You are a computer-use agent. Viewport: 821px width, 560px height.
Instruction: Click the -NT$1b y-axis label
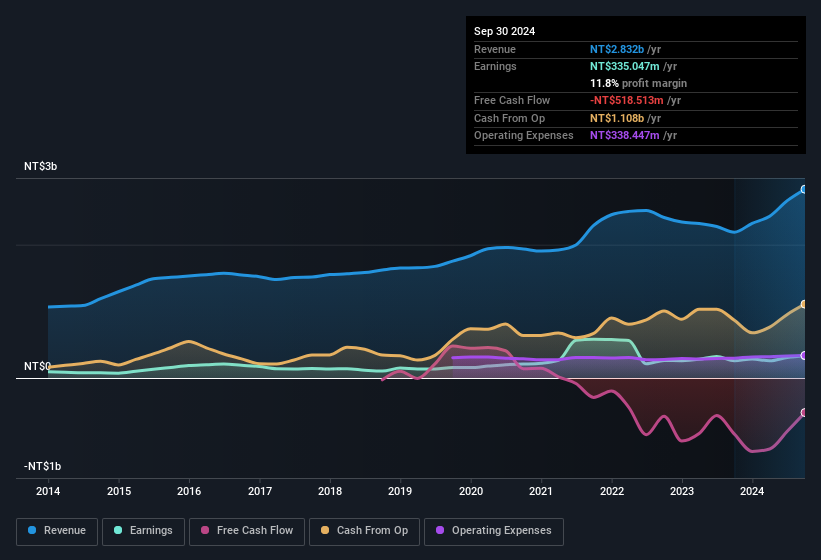tap(42, 466)
